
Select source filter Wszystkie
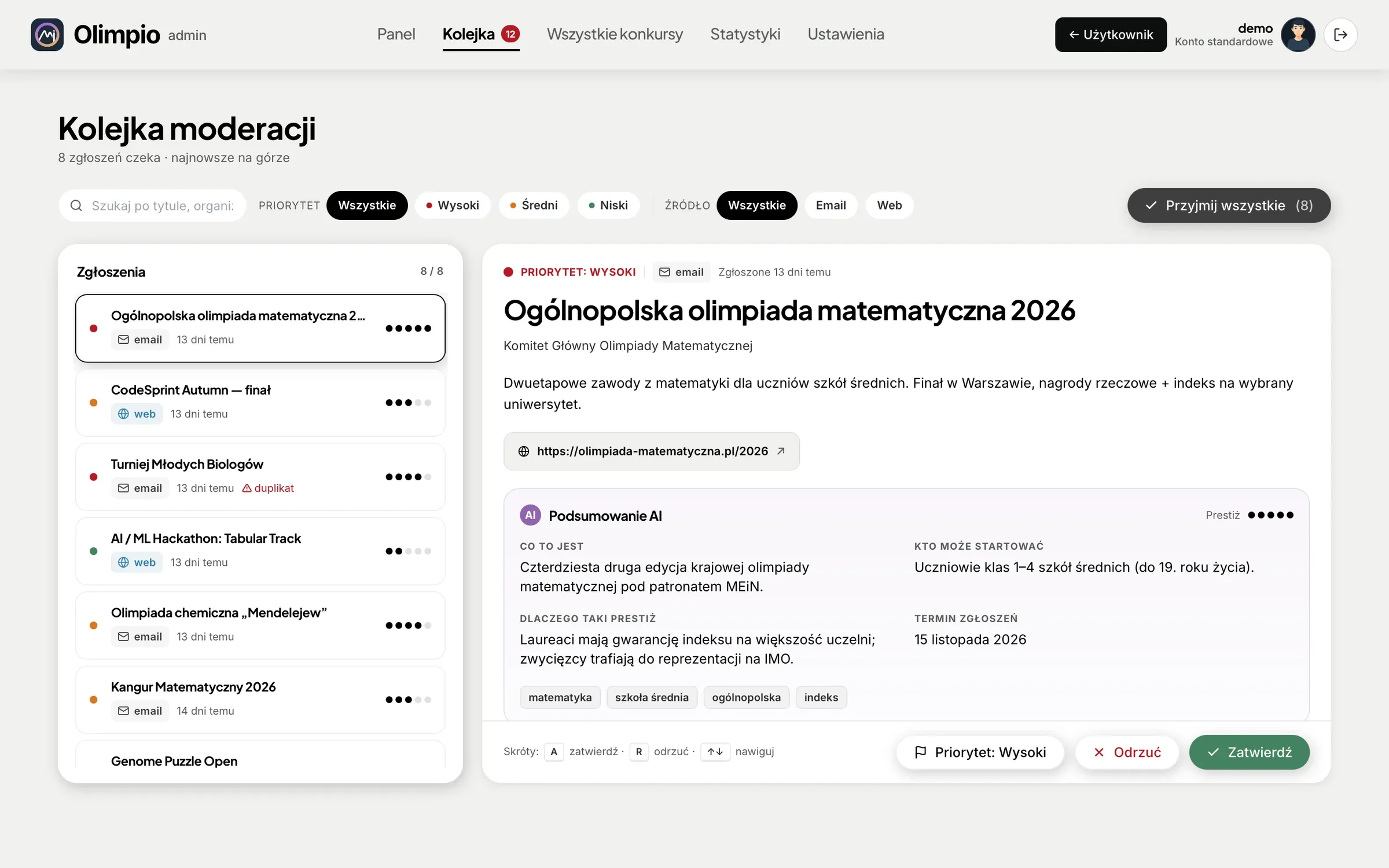pos(757,205)
